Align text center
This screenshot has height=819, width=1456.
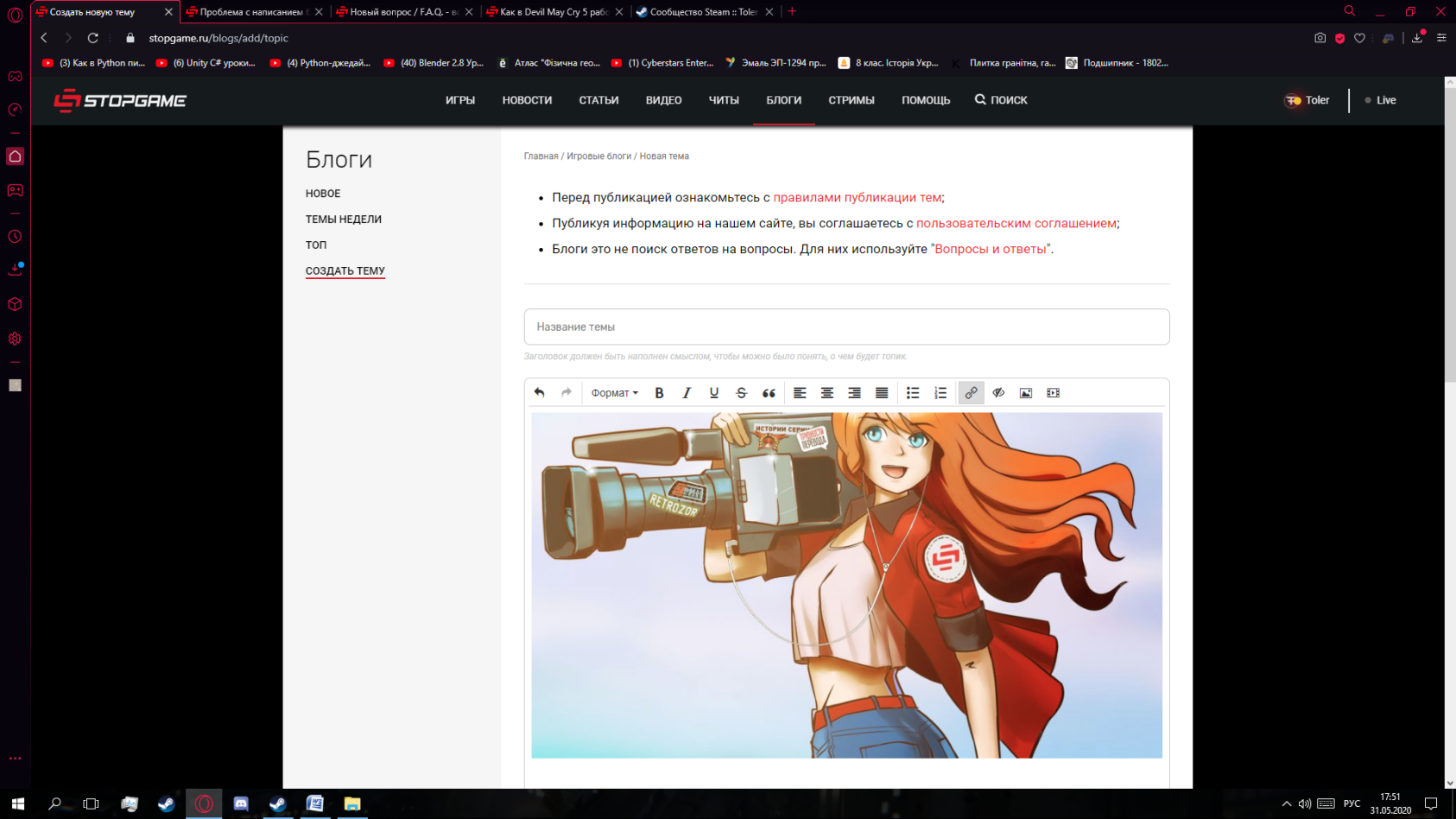coord(827,393)
